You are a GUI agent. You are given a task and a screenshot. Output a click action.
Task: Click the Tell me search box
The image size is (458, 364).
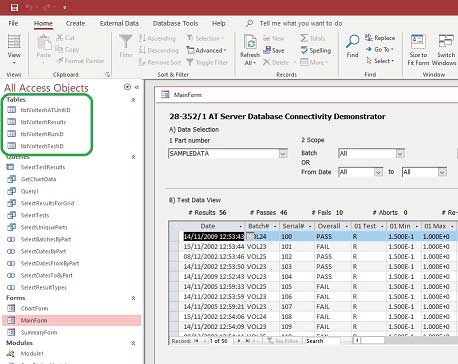coord(301,23)
